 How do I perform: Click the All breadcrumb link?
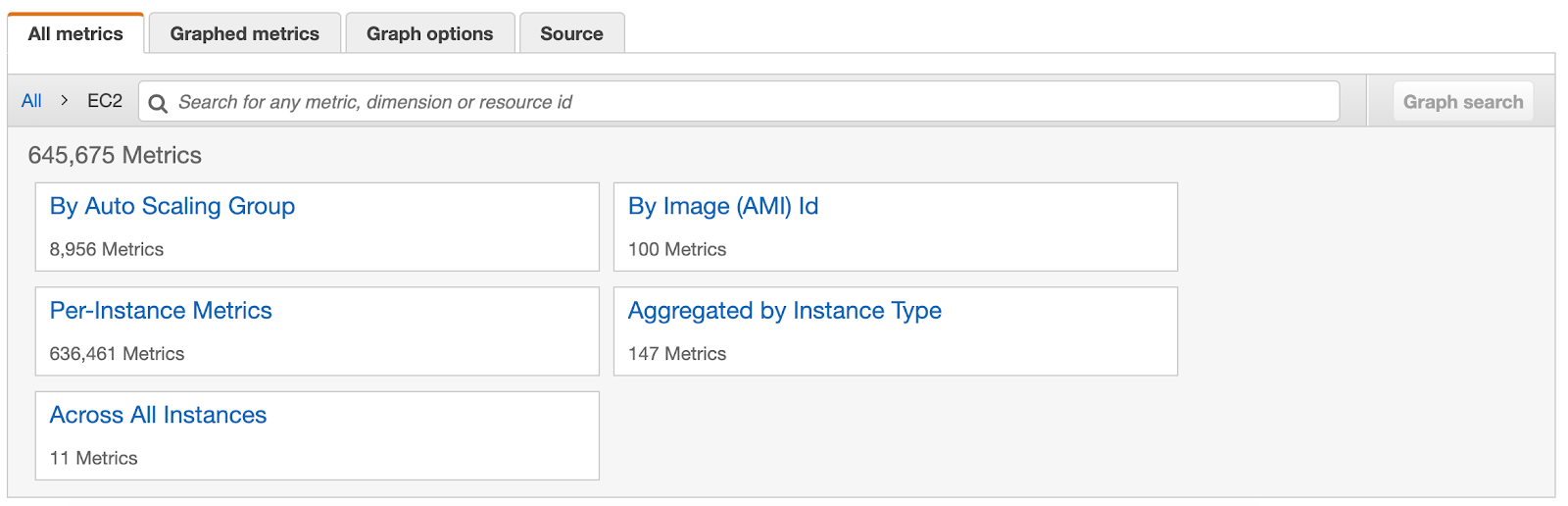tap(31, 101)
